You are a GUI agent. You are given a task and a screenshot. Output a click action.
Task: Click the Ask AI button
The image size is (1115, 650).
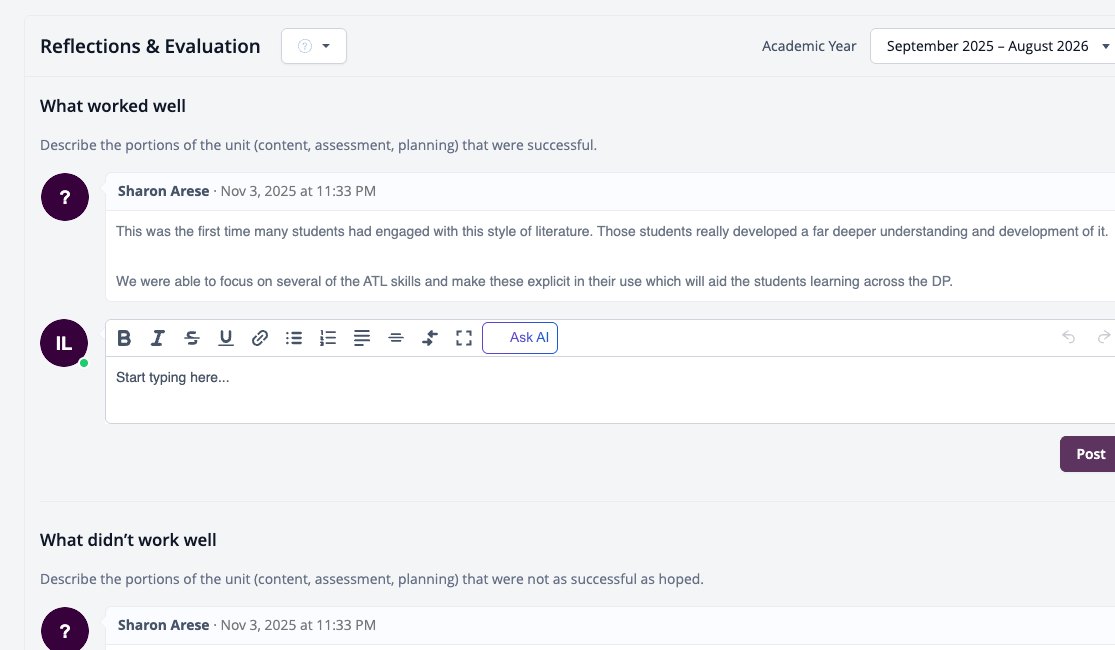coord(520,338)
